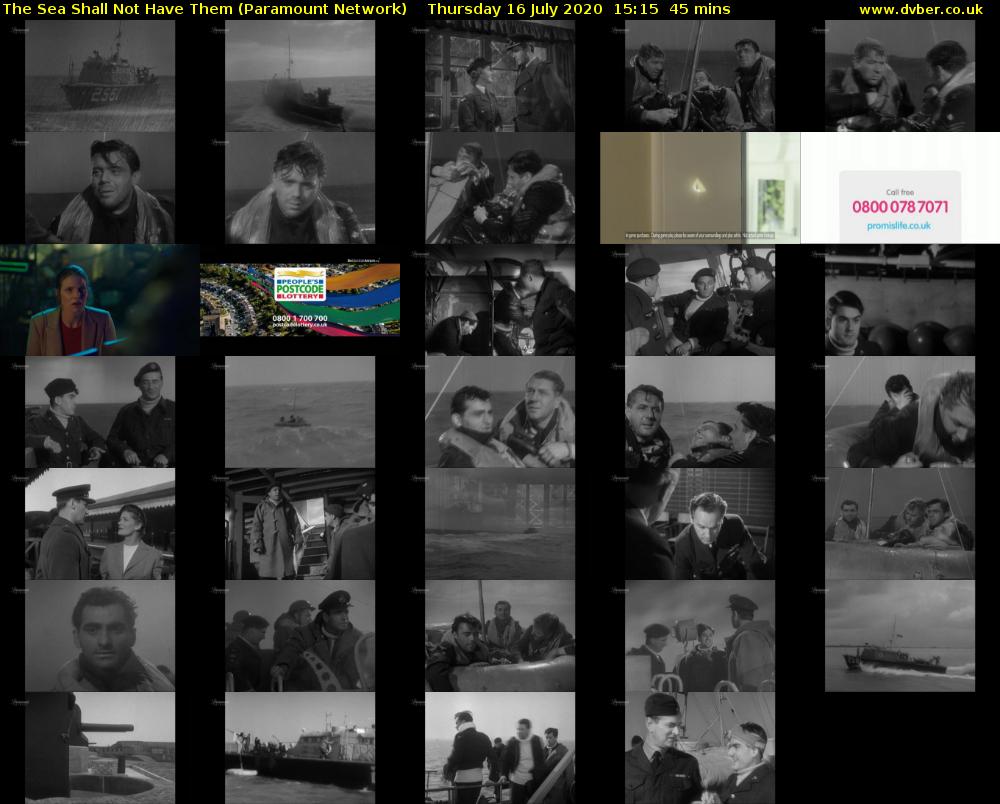Select frame of men leaning over dinghy edge
This screenshot has width=1000, height=804.
click(x=500, y=636)
